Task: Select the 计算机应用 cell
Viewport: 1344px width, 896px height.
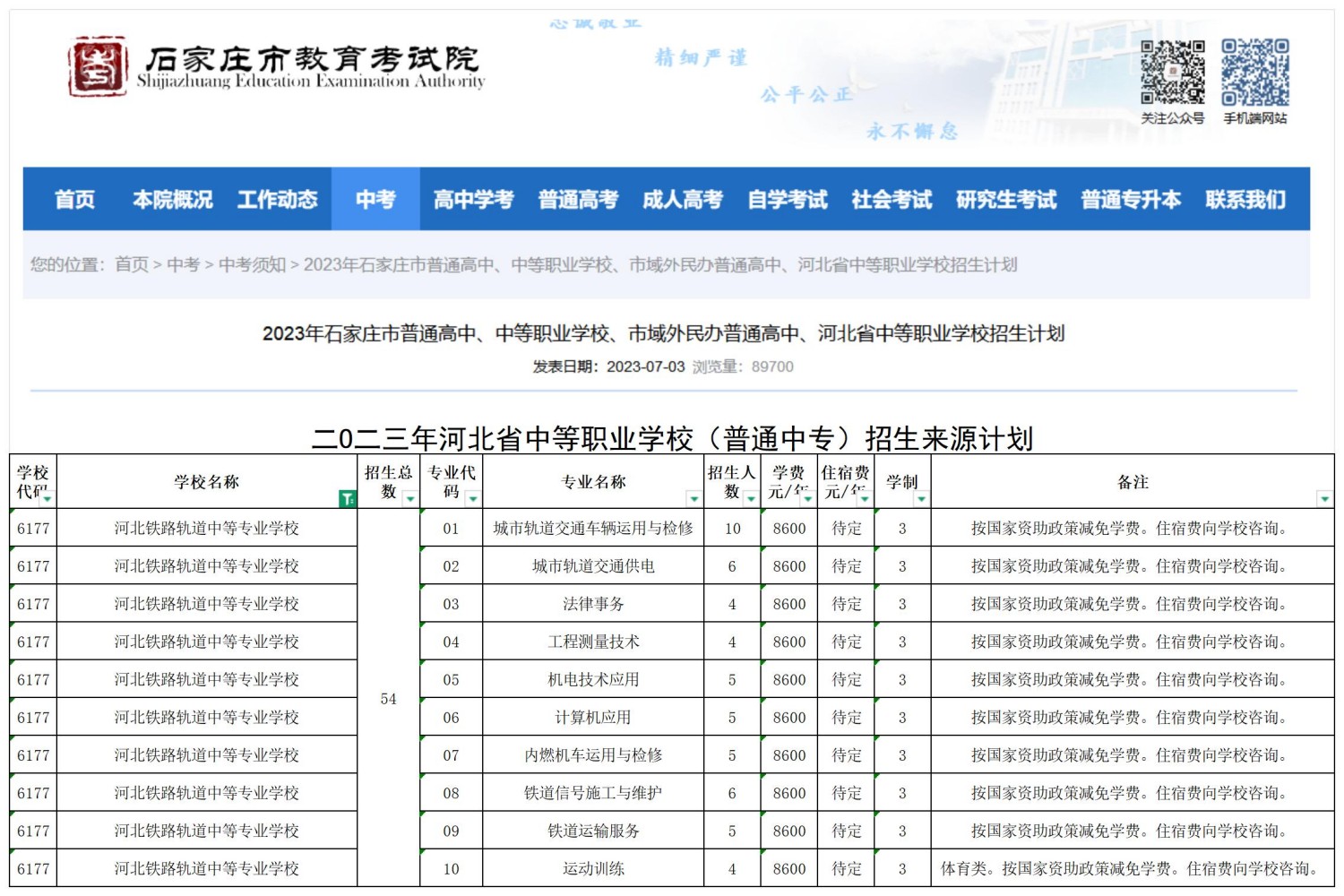Action: coord(593,717)
